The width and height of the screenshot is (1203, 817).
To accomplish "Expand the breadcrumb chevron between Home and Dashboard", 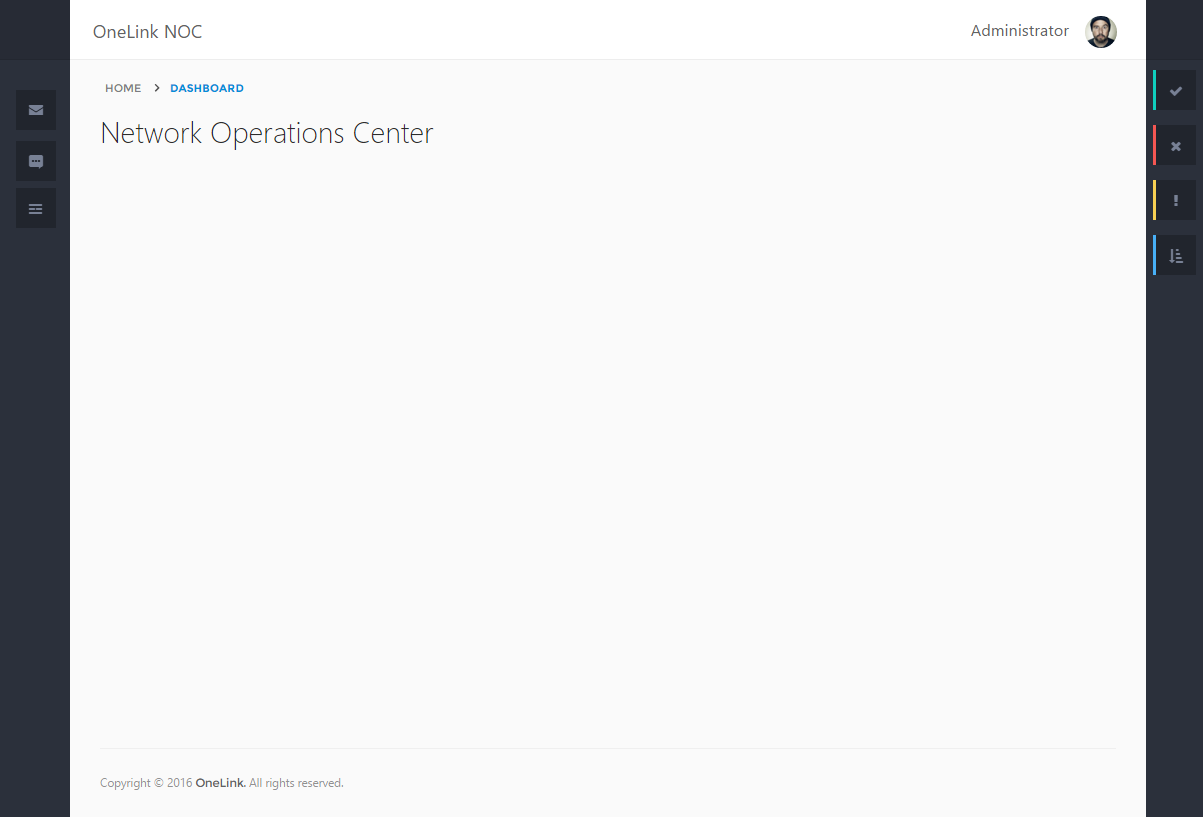I will (156, 88).
